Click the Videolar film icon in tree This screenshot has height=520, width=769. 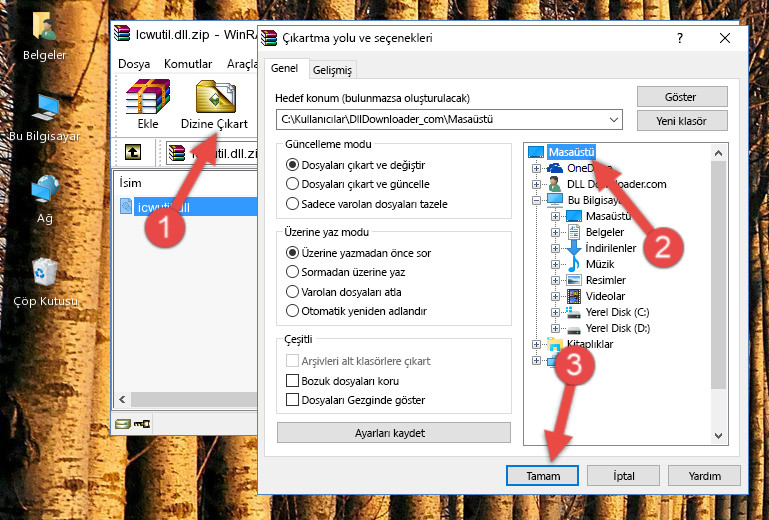click(x=573, y=296)
